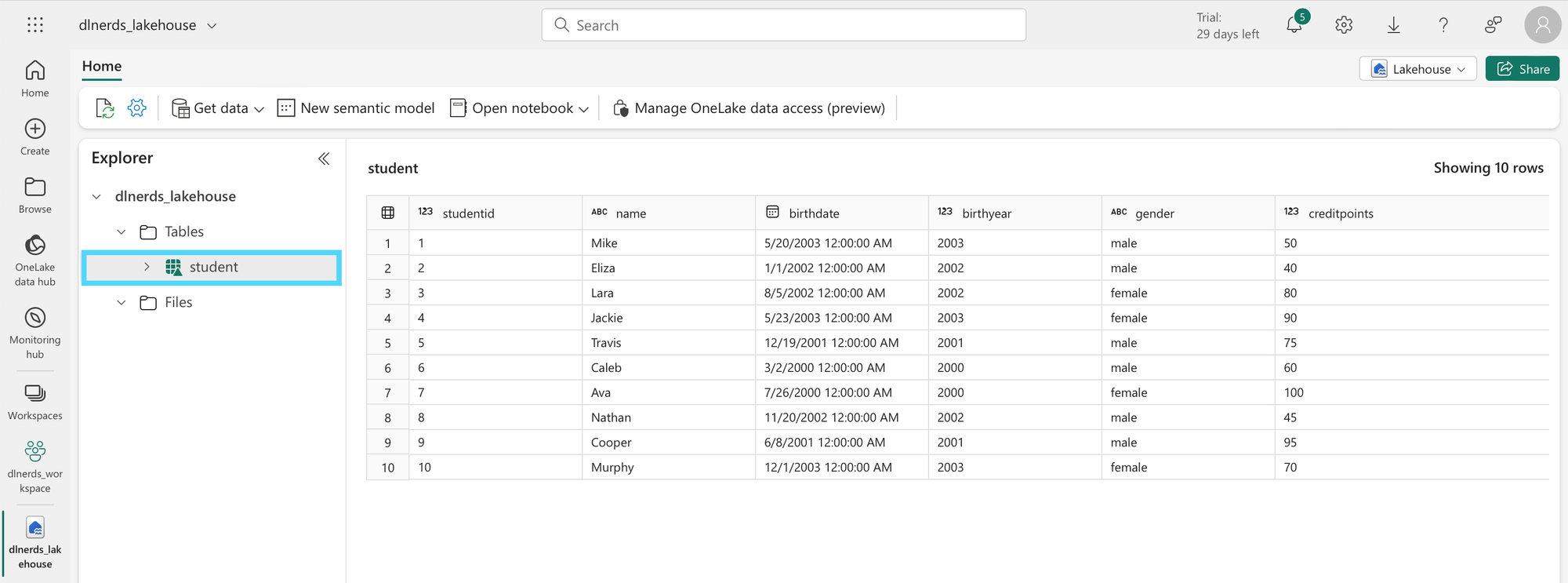Click the search magnifier icon
1568x583 pixels.
561,25
